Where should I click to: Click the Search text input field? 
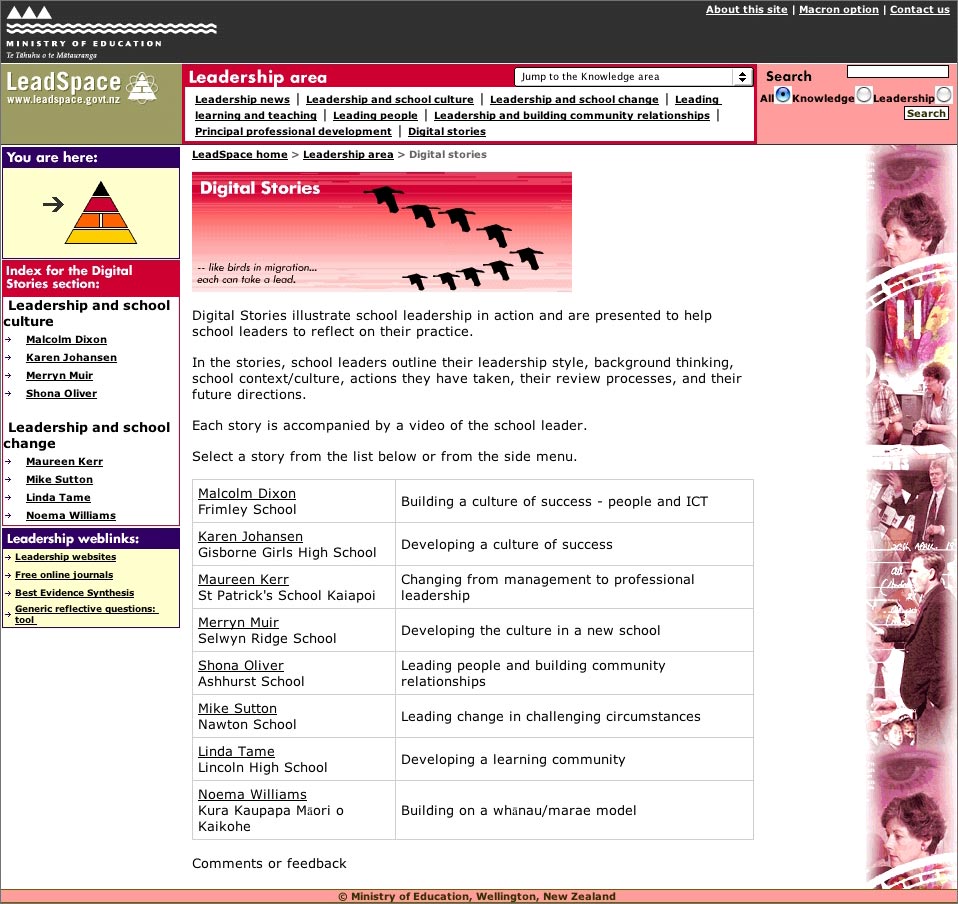tap(898, 71)
